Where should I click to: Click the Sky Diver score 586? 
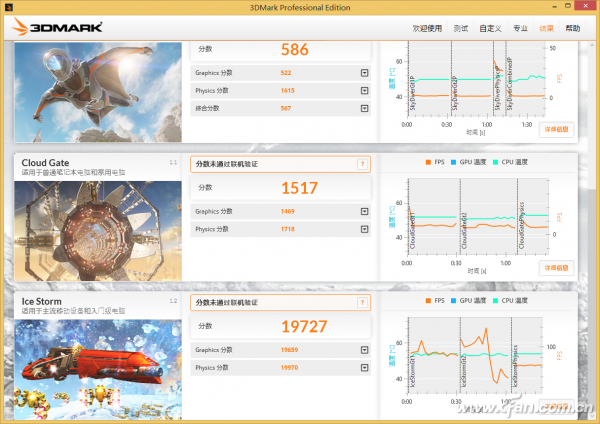pyautogui.click(x=295, y=49)
